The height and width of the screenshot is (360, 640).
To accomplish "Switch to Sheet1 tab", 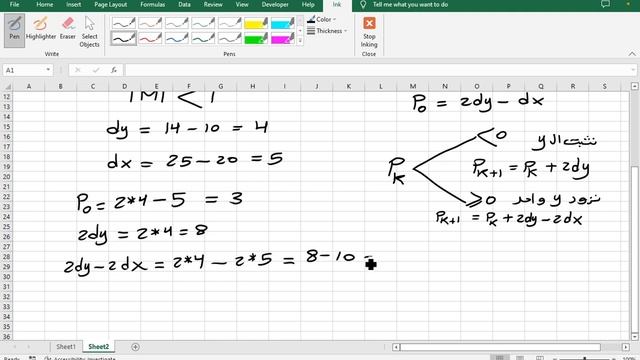I will 66,347.
